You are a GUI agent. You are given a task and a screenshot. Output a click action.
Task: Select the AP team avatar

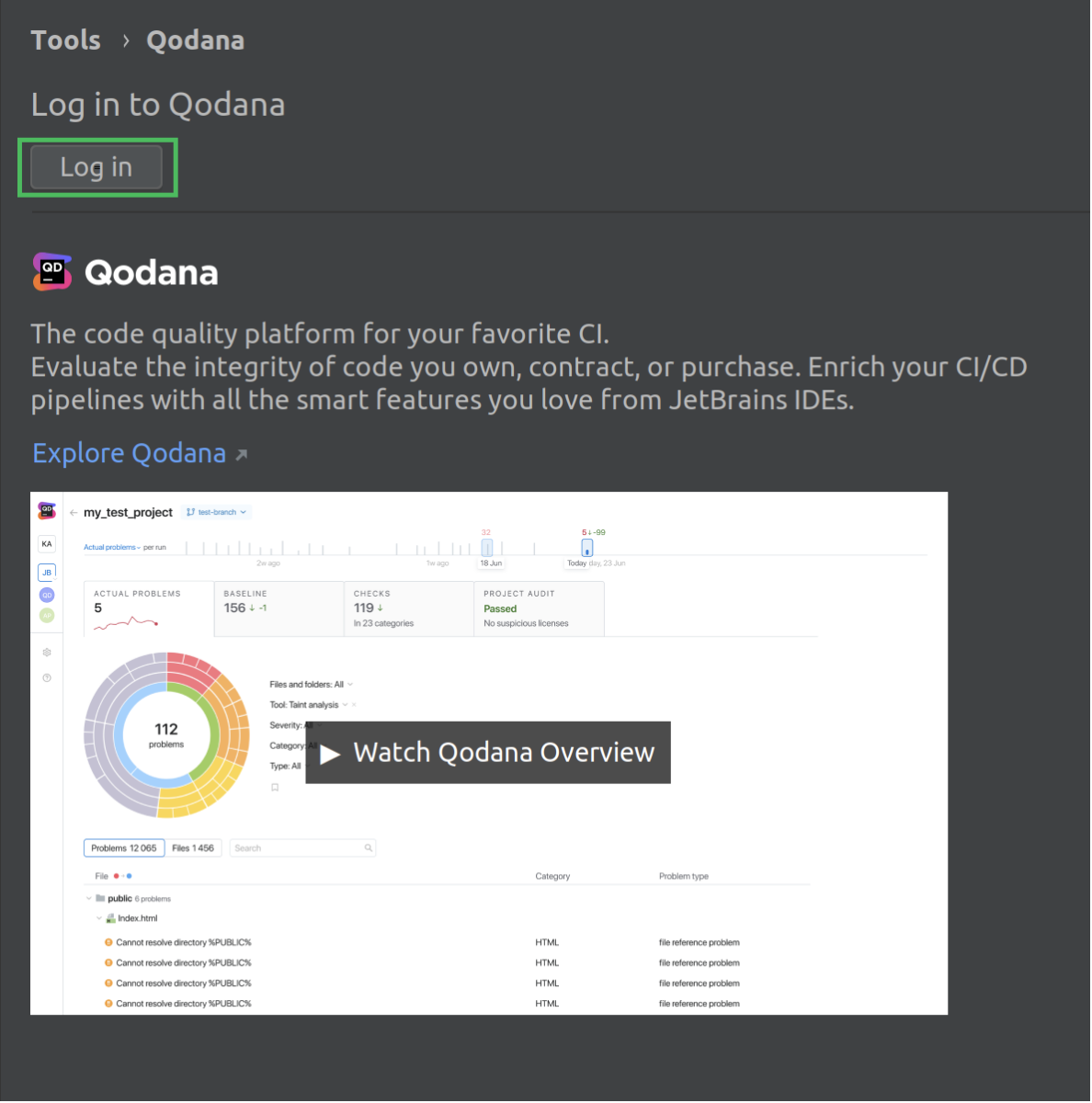pyautogui.click(x=46, y=615)
